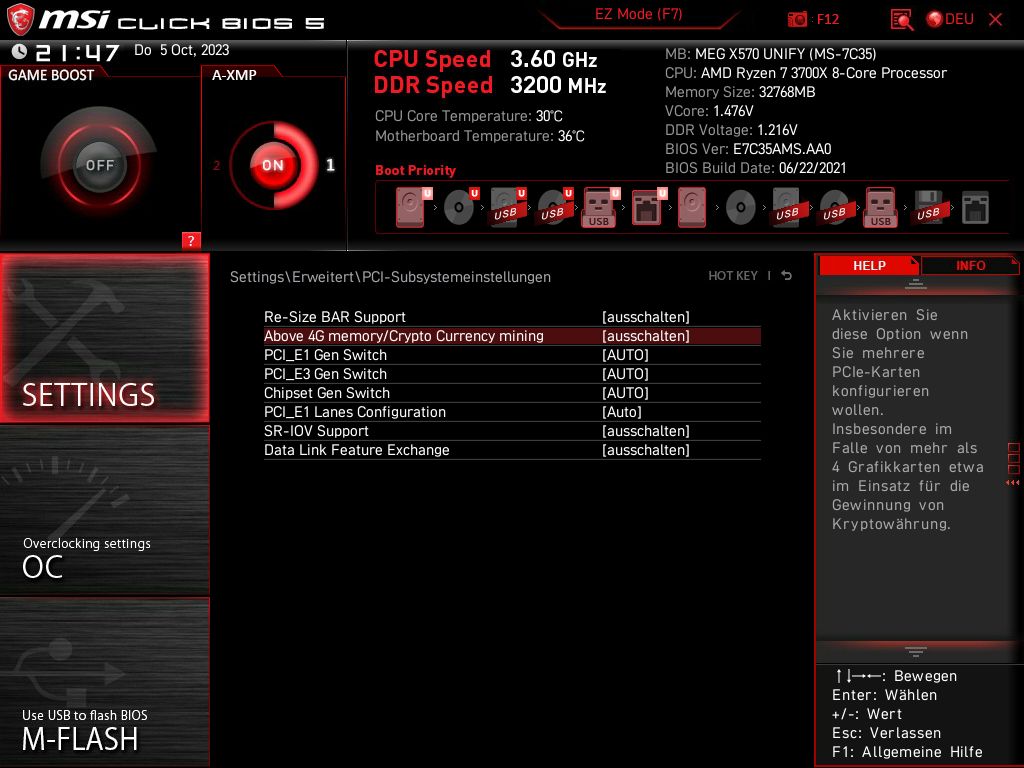Click the bottom grip handle of the help panel

916,651
